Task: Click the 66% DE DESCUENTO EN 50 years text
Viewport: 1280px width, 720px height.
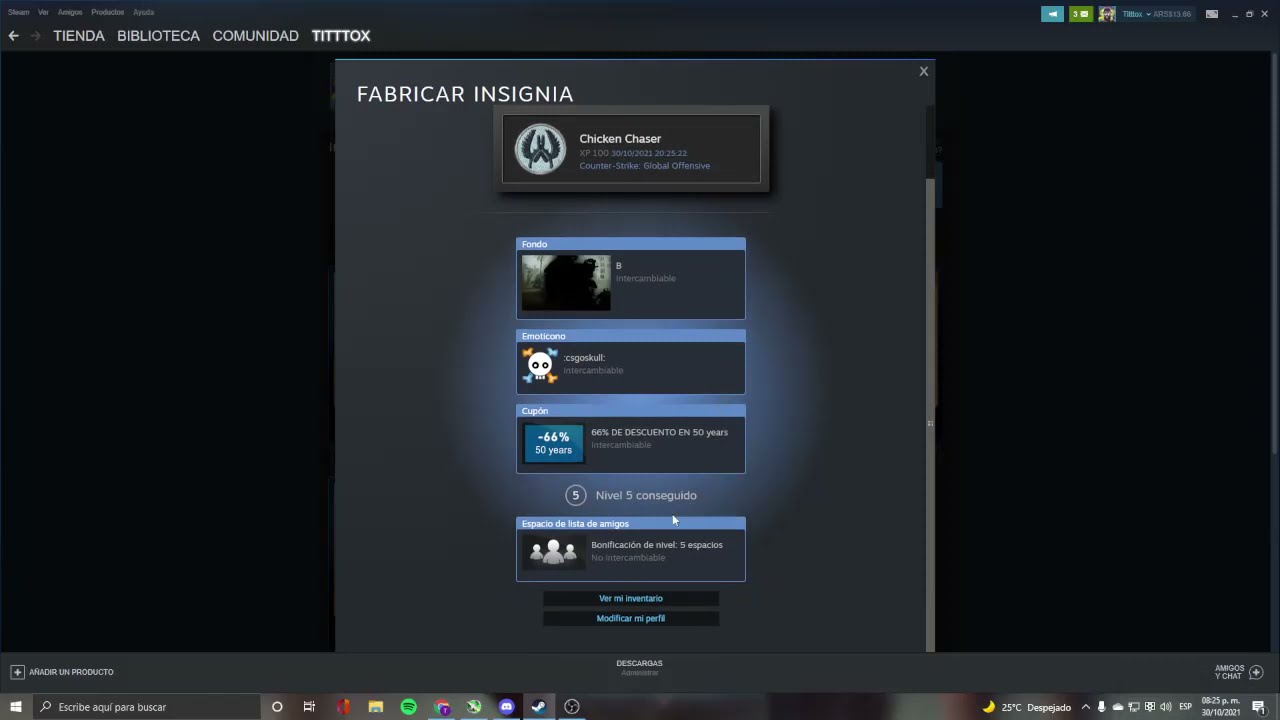Action: pyautogui.click(x=659, y=432)
